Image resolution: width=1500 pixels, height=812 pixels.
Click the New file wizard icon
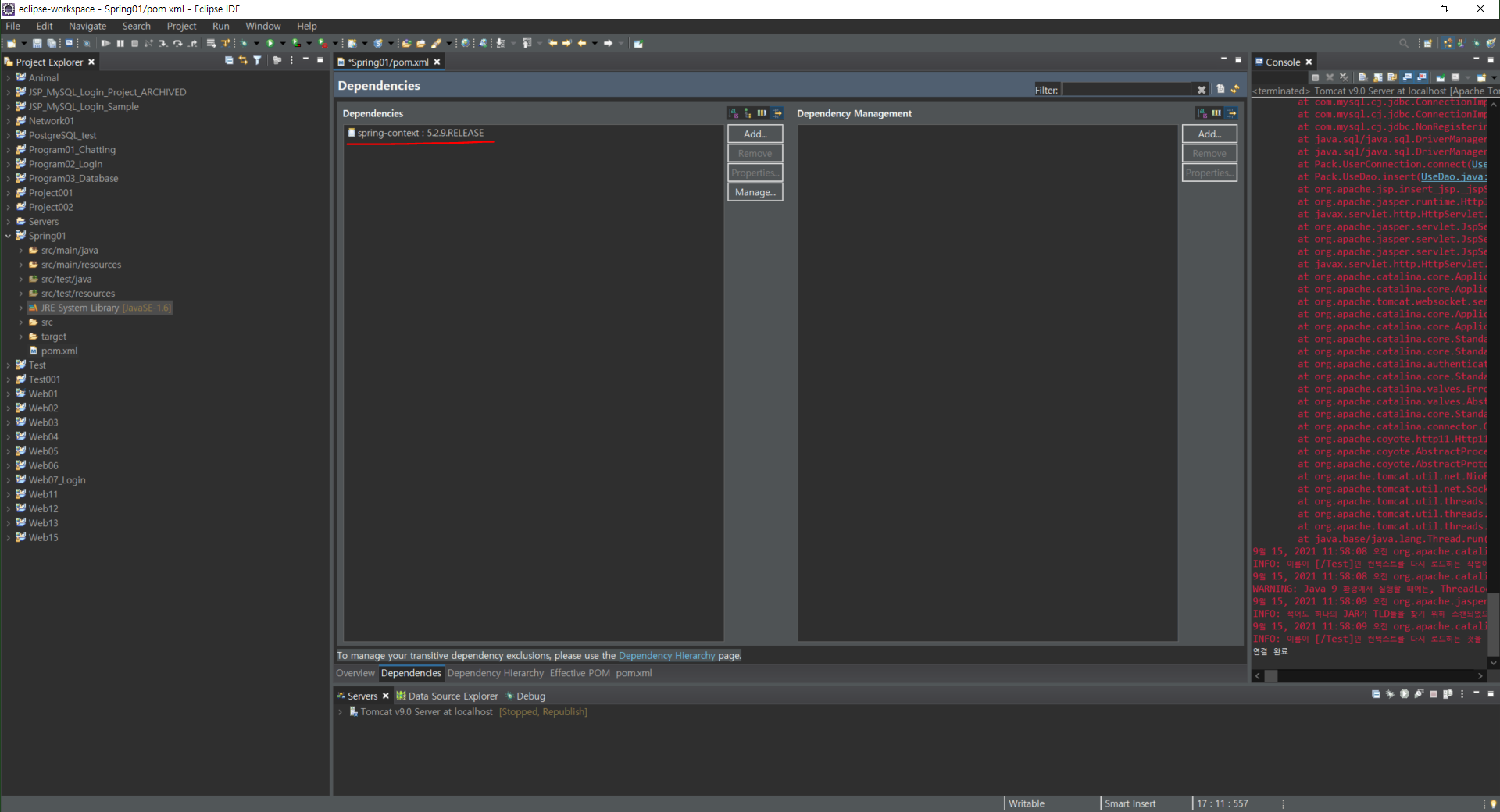[12, 44]
